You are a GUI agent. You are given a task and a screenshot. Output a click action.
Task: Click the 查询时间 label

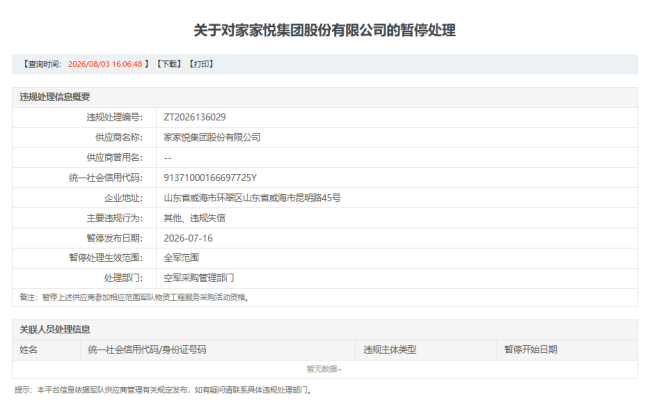point(42,64)
